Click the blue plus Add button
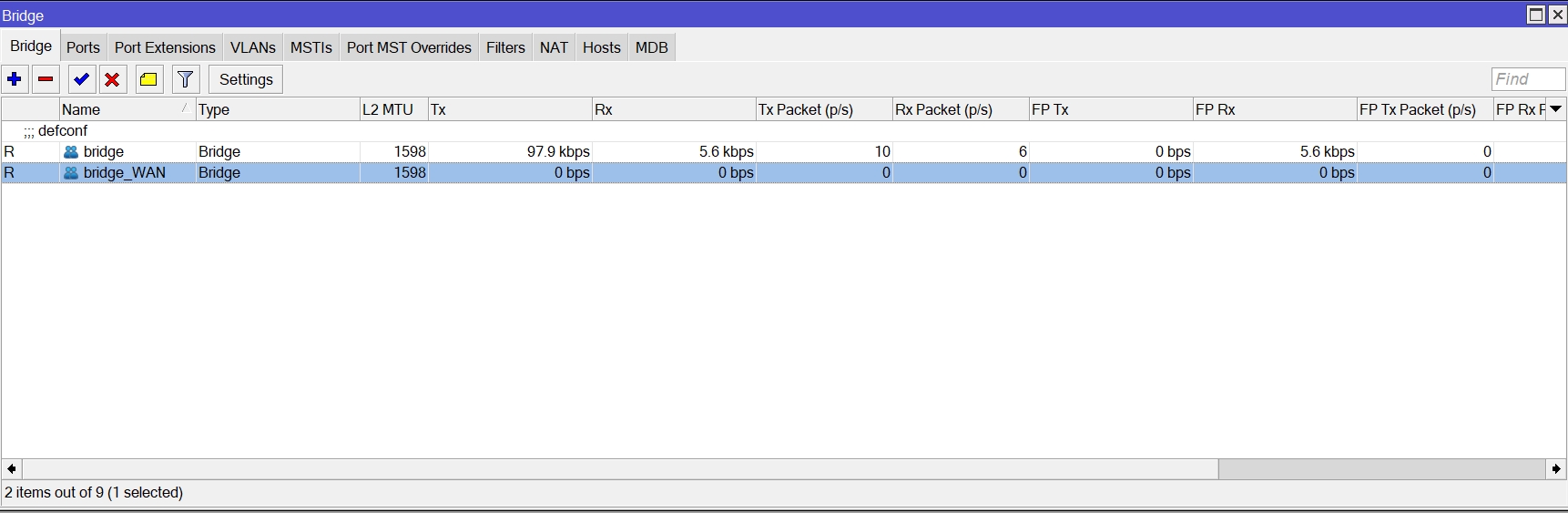The height and width of the screenshot is (513, 1568). tap(15, 79)
